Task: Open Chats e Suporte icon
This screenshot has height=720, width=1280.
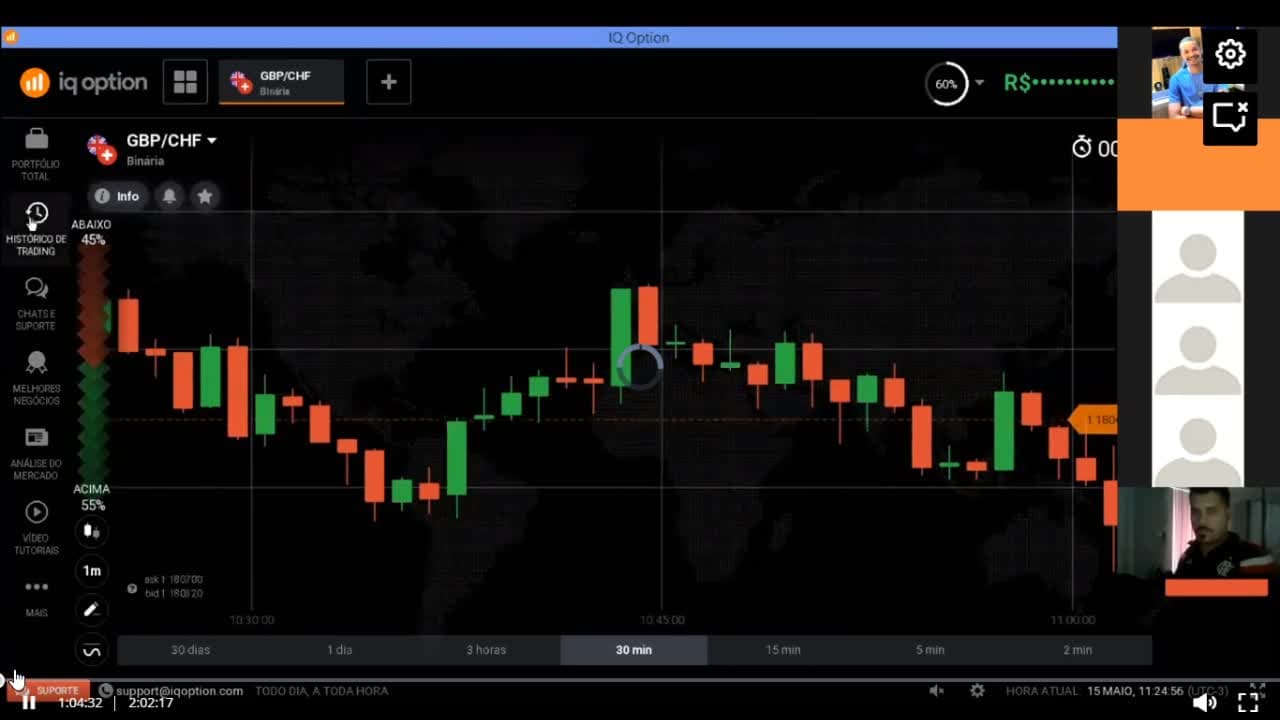Action: click(36, 289)
